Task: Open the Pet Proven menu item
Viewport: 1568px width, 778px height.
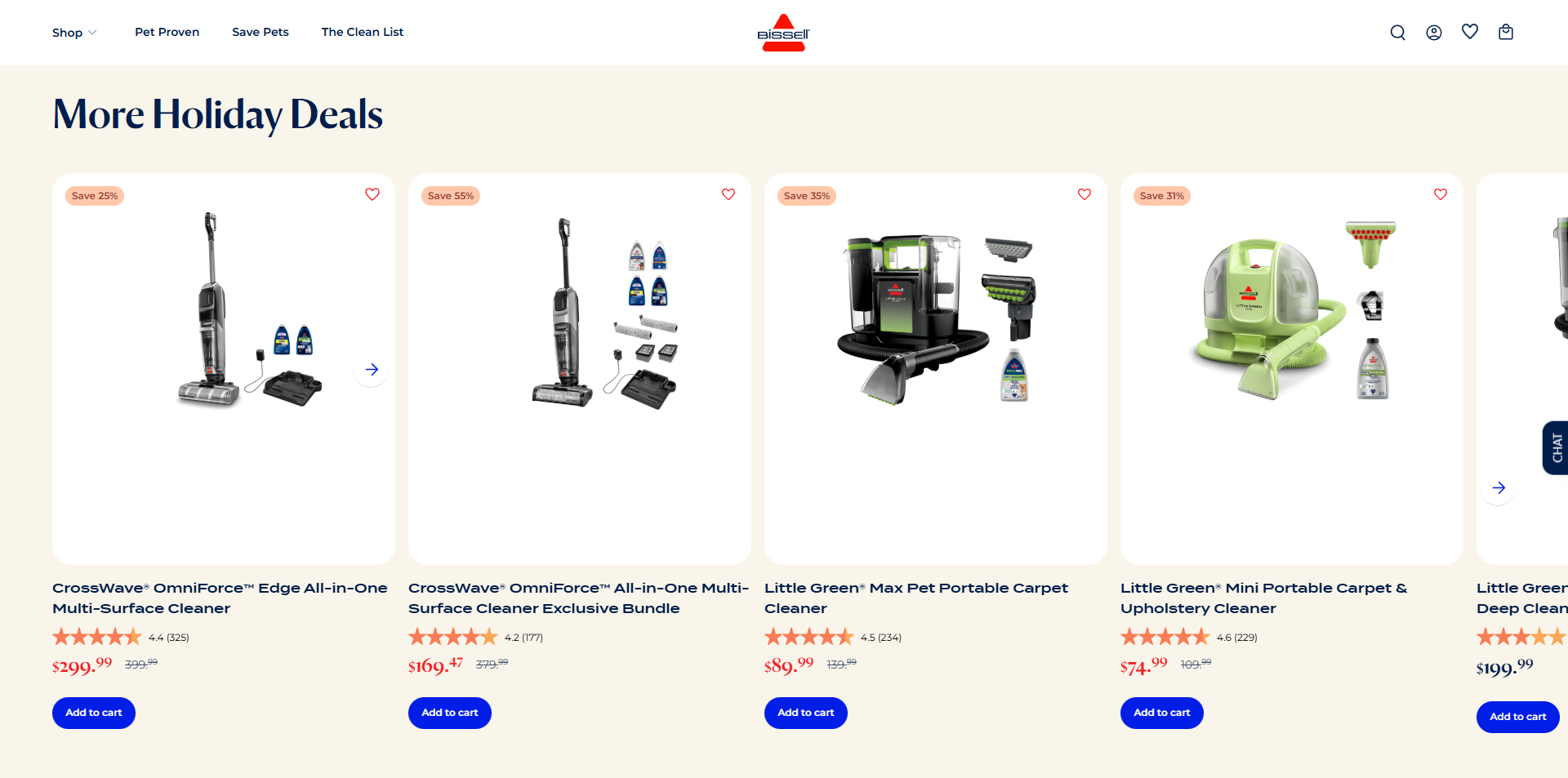Action: pos(167,32)
